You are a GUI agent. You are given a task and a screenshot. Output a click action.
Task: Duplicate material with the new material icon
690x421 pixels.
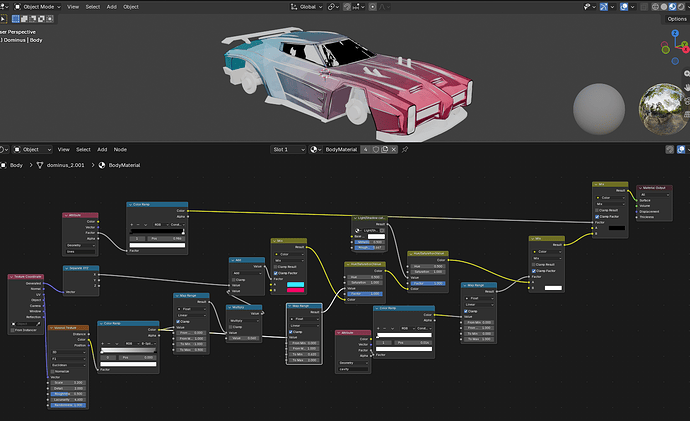(385, 150)
